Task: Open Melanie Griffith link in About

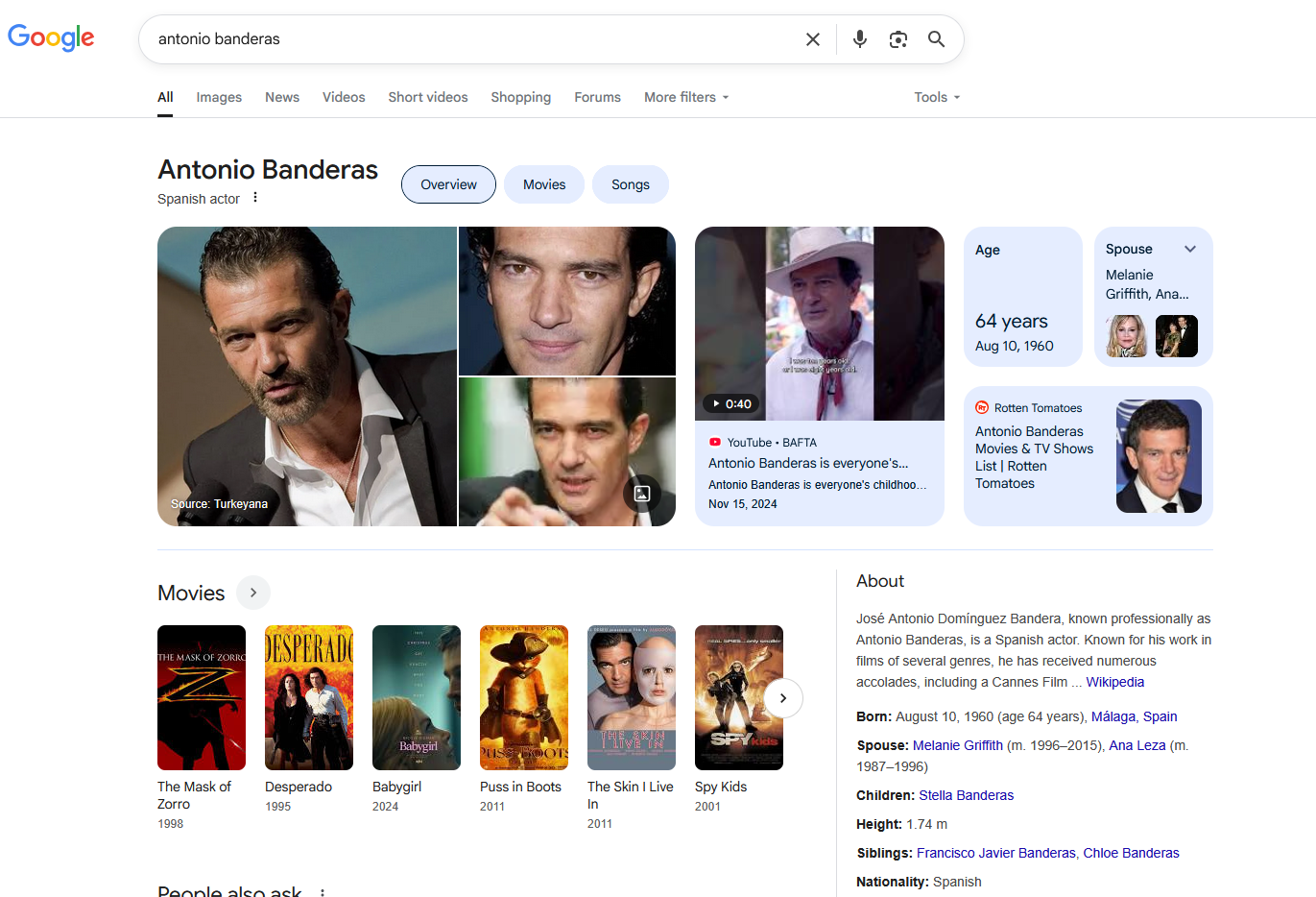Action: pyautogui.click(x=958, y=745)
